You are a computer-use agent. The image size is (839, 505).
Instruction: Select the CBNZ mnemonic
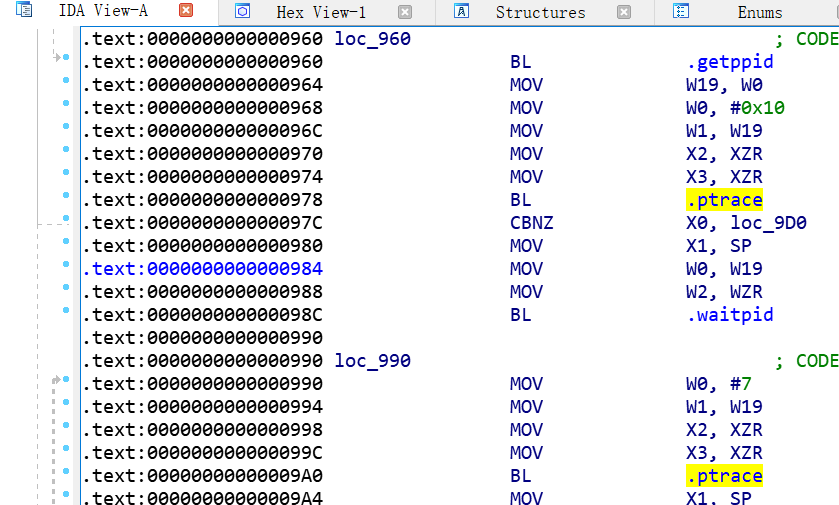[x=531, y=223]
